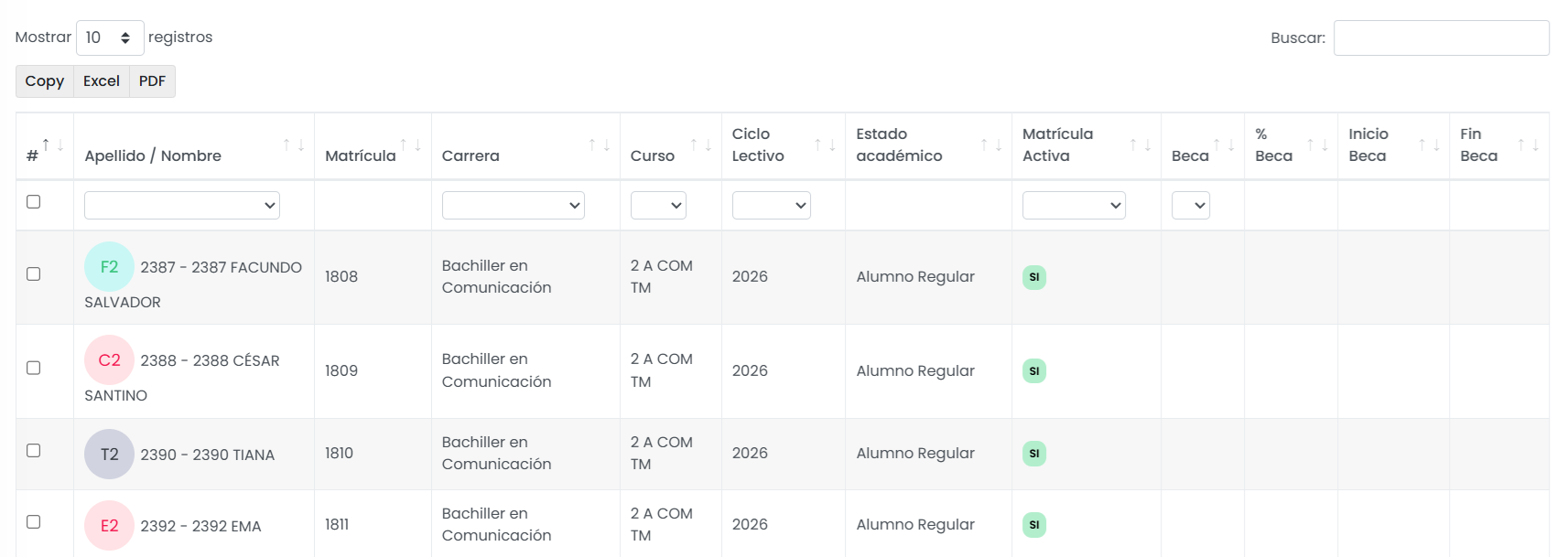Click Bachiller en Comunicación in 1810 row
The height and width of the screenshot is (557, 1568).
496,454
